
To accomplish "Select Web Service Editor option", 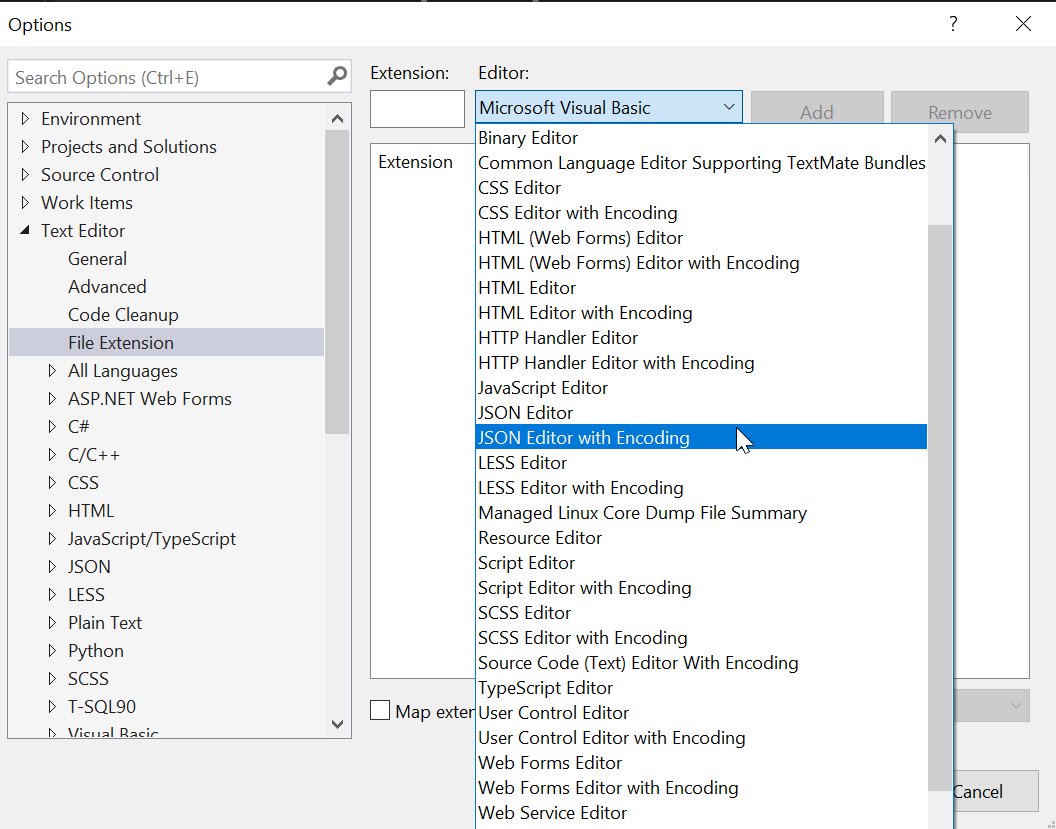I will (701, 813).
